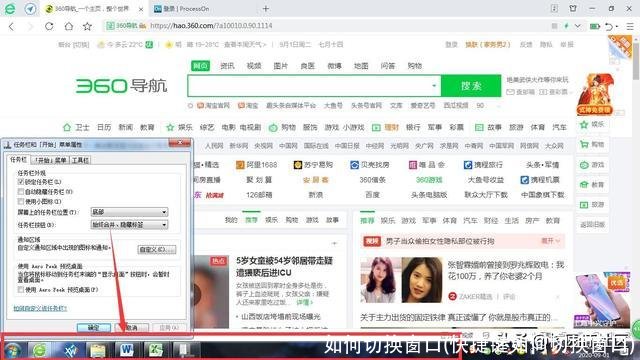The width and height of the screenshot is (640, 360).
Task: Open the taskbar customization help link
Action: pyautogui.click(x=40, y=308)
